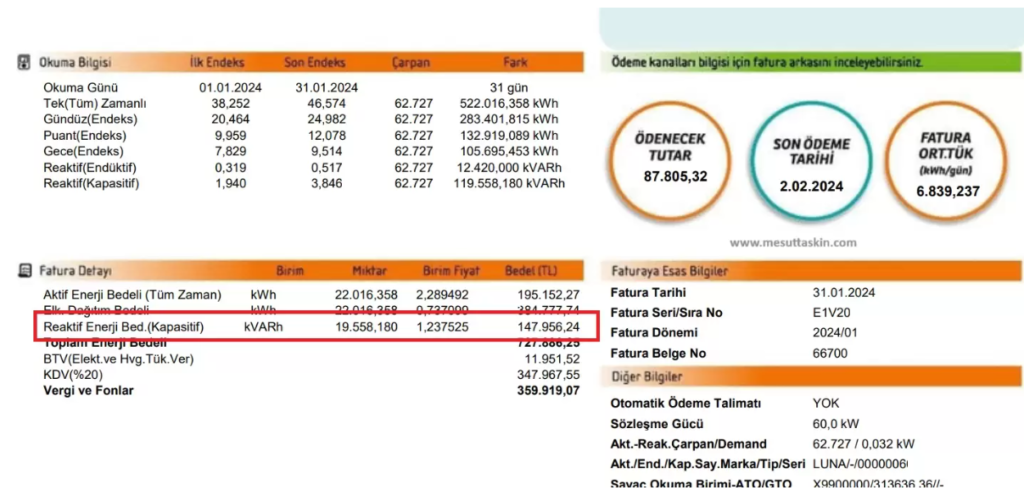Image resolution: width=1024 pixels, height=501 pixels.
Task: Click the value '12,078'
Action: click(x=327, y=136)
